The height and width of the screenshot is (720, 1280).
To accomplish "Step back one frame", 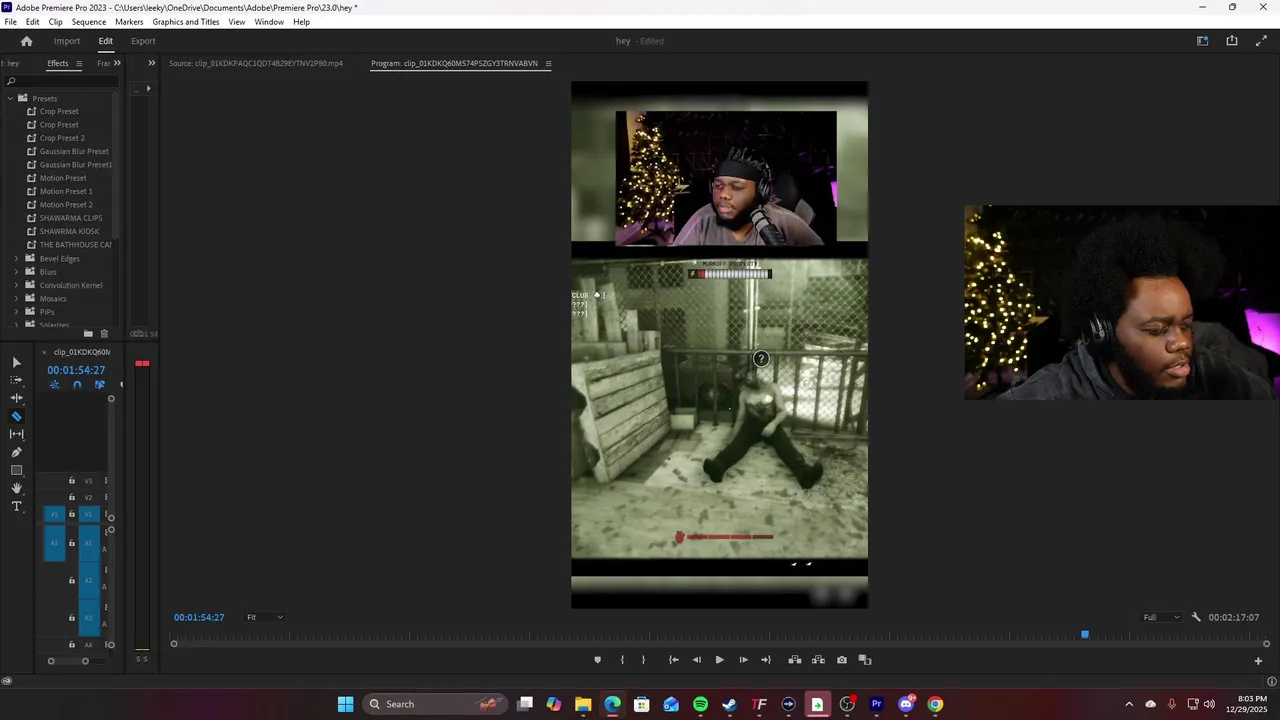I will tap(697, 660).
